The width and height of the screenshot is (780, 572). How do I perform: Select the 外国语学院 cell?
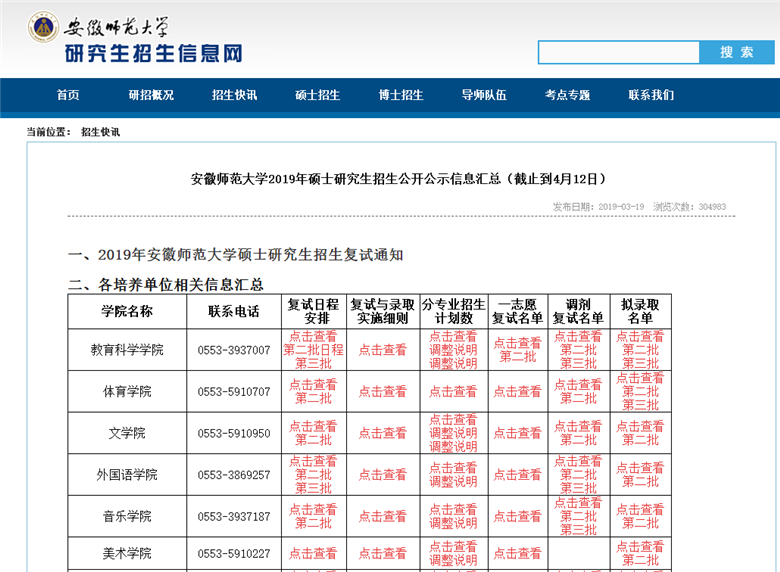pyautogui.click(x=127, y=475)
